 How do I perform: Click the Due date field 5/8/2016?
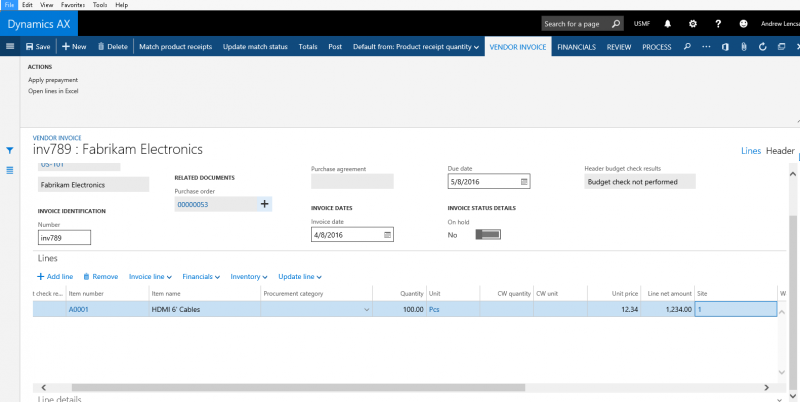[x=489, y=182]
